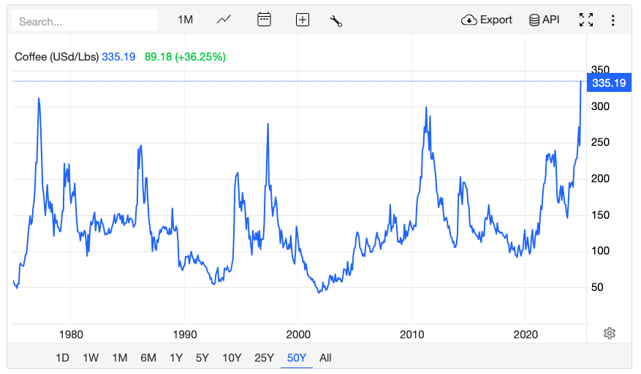
Task: Click the 1980 x-axis label
Action: (x=71, y=335)
